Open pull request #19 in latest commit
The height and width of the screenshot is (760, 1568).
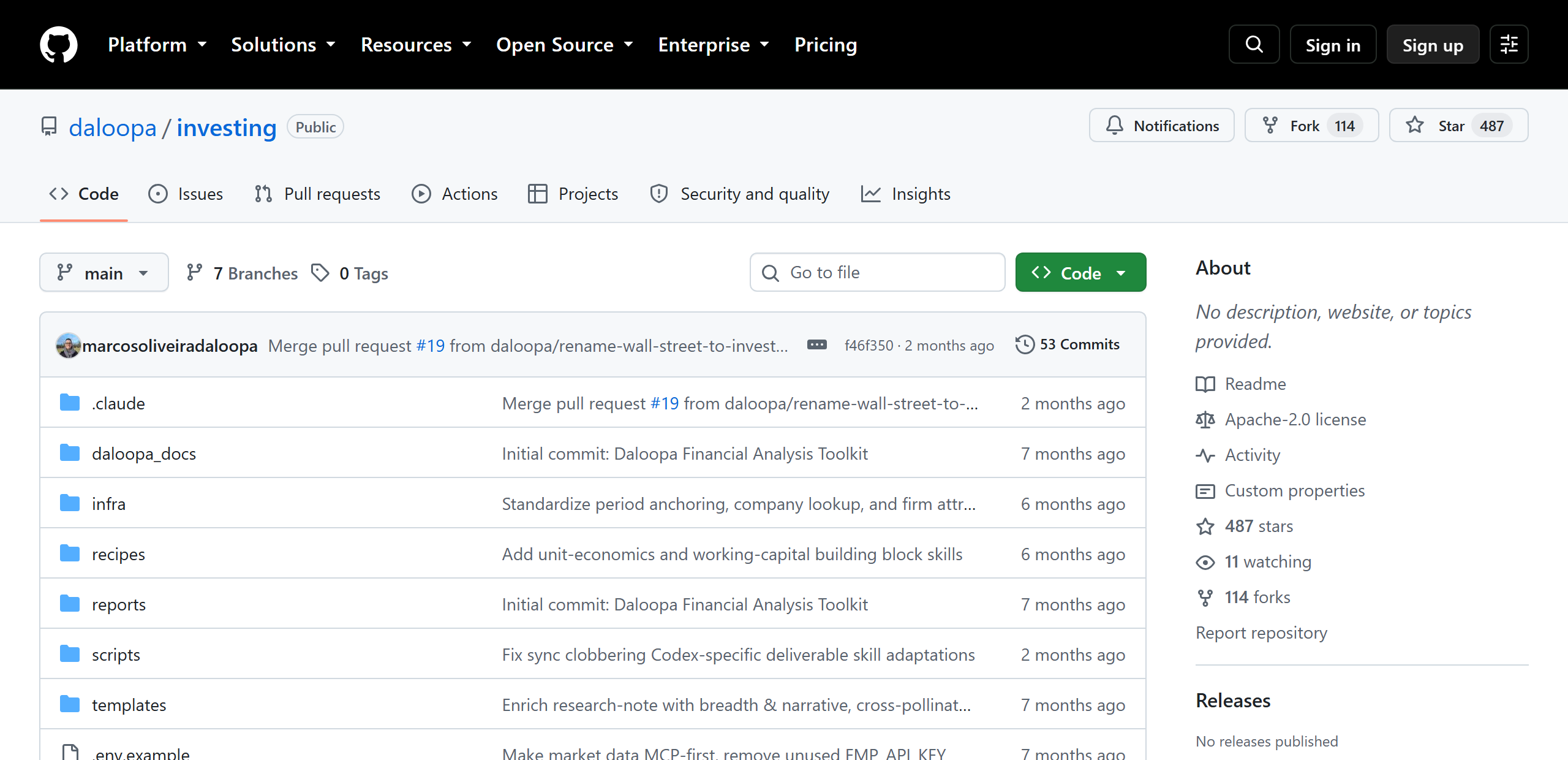[431, 346]
